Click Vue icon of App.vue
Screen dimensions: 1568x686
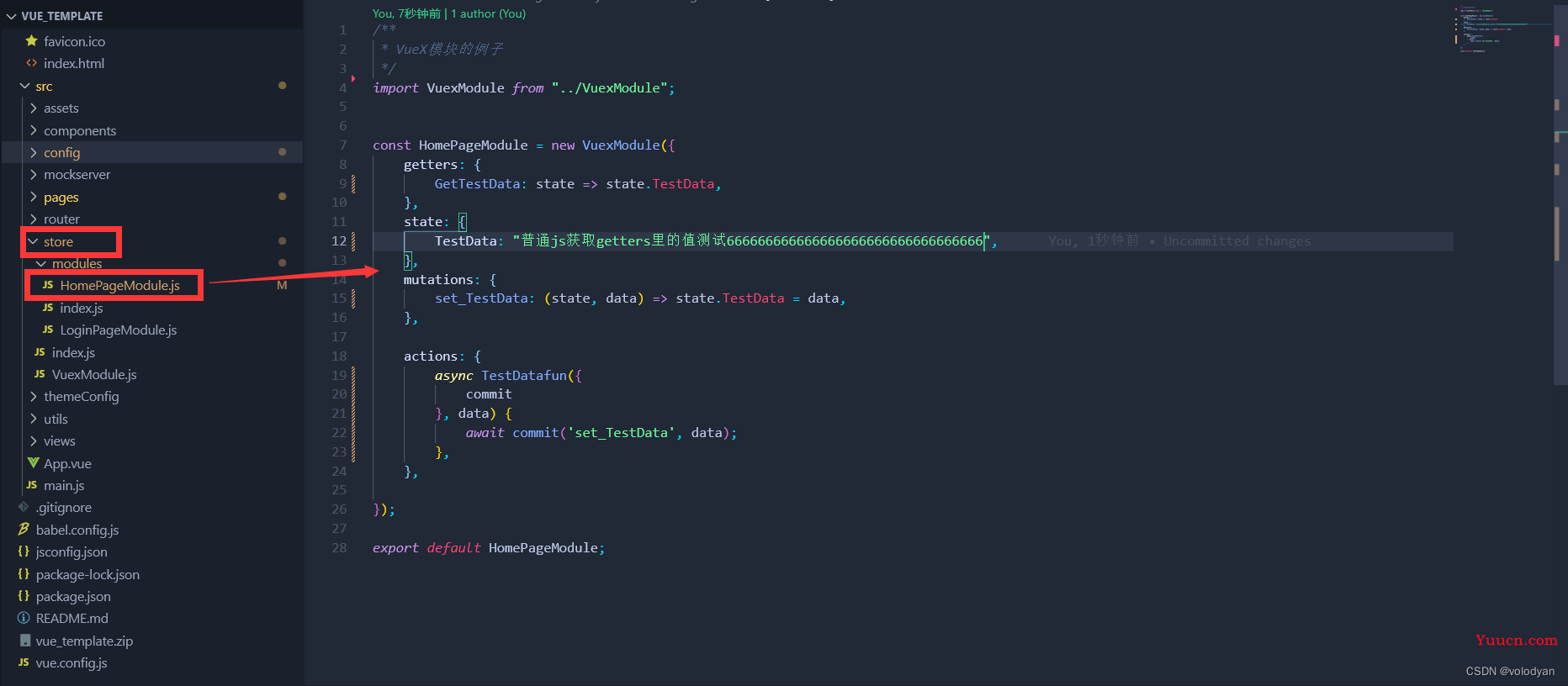click(x=33, y=463)
